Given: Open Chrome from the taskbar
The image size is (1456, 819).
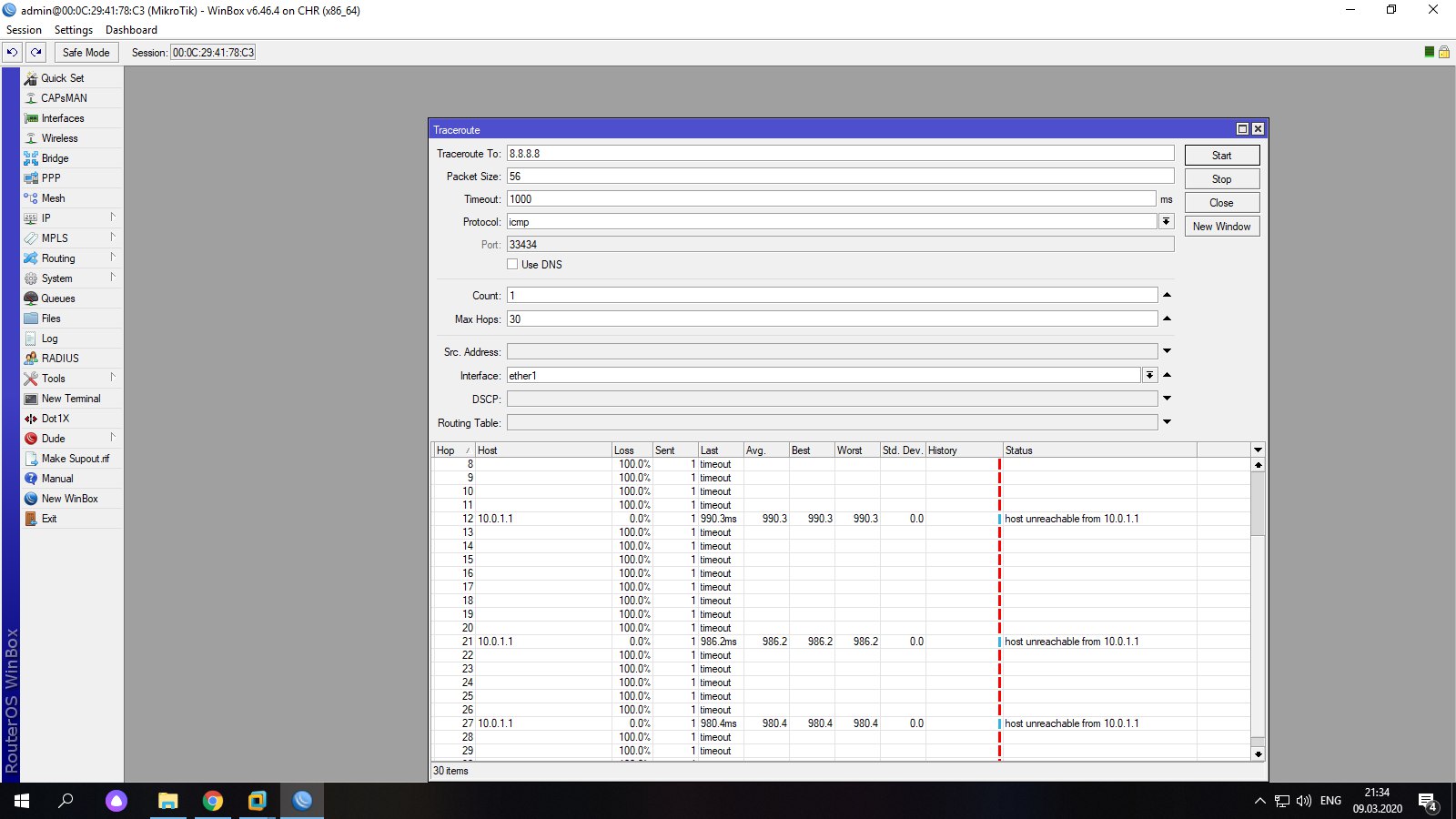Looking at the screenshot, I should point(213,801).
